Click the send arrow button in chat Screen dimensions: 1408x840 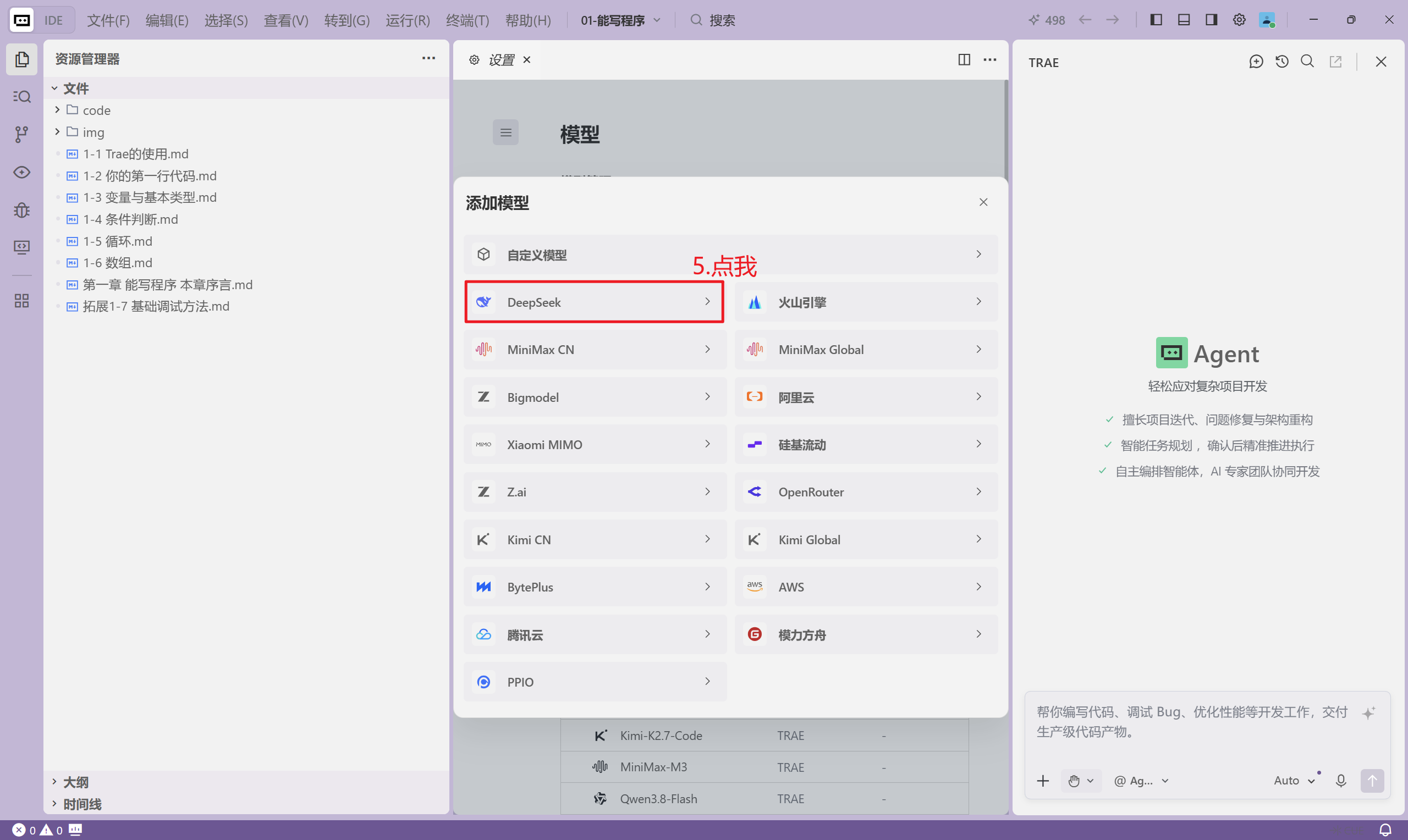pyautogui.click(x=1372, y=781)
